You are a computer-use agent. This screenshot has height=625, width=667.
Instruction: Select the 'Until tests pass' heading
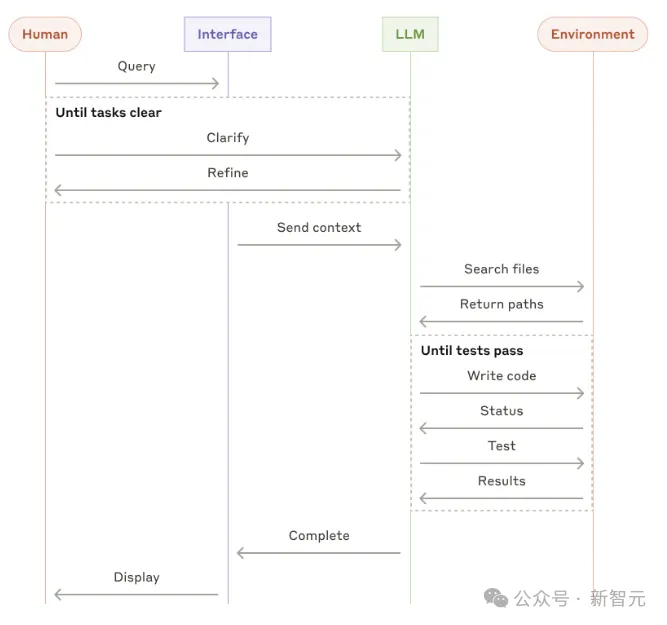472,351
